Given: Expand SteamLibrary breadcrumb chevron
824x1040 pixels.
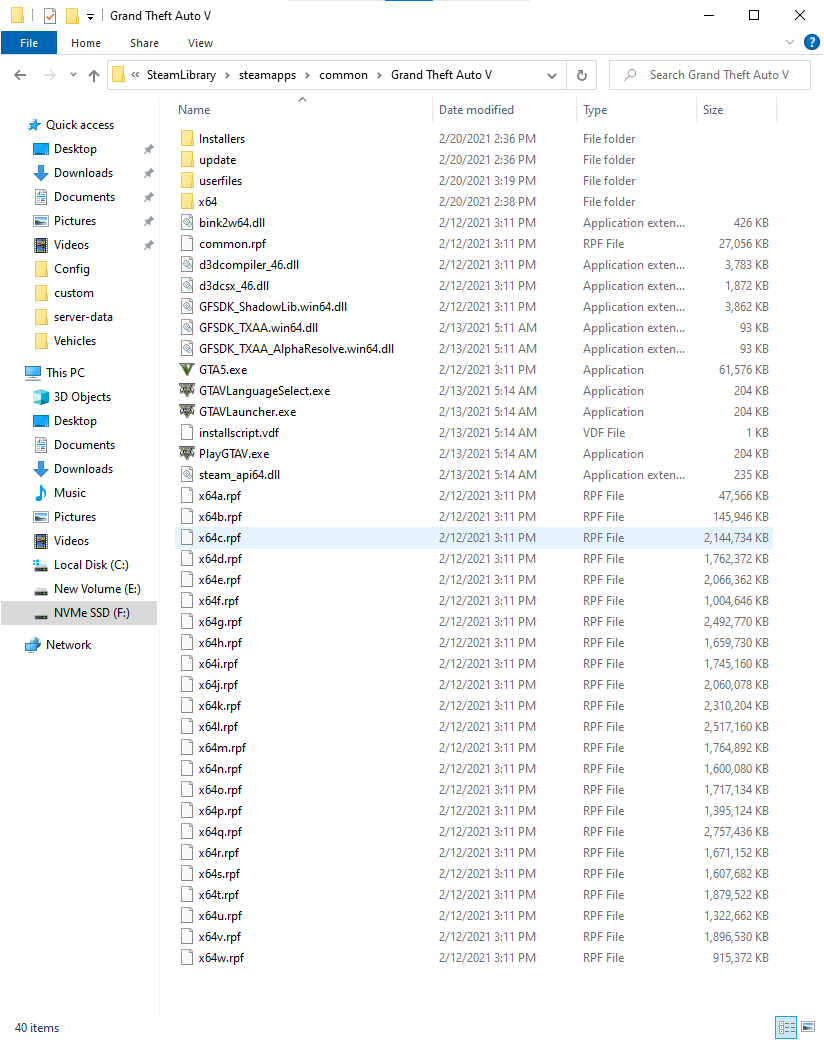Looking at the screenshot, I should point(227,75).
